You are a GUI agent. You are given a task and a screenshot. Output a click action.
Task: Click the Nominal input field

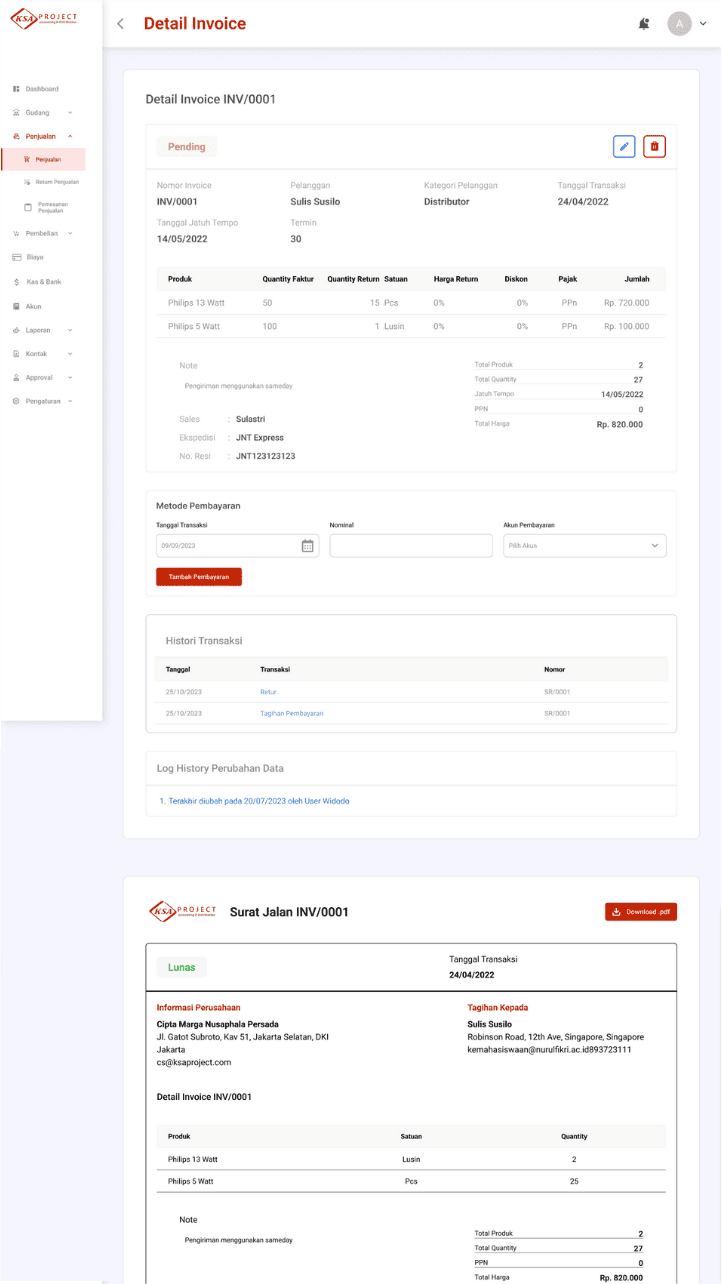pos(411,546)
